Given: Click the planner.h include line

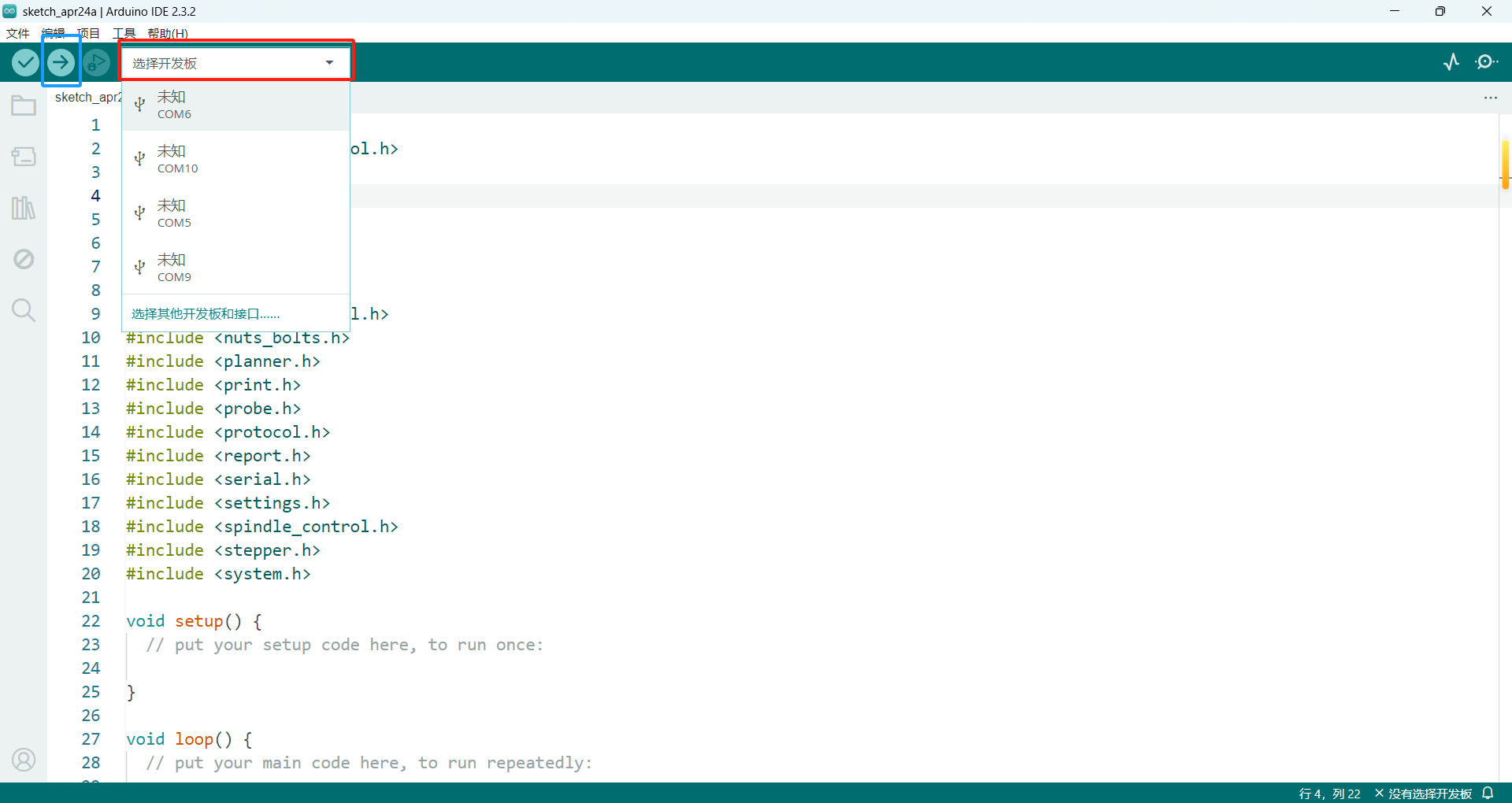Looking at the screenshot, I should 223,361.
